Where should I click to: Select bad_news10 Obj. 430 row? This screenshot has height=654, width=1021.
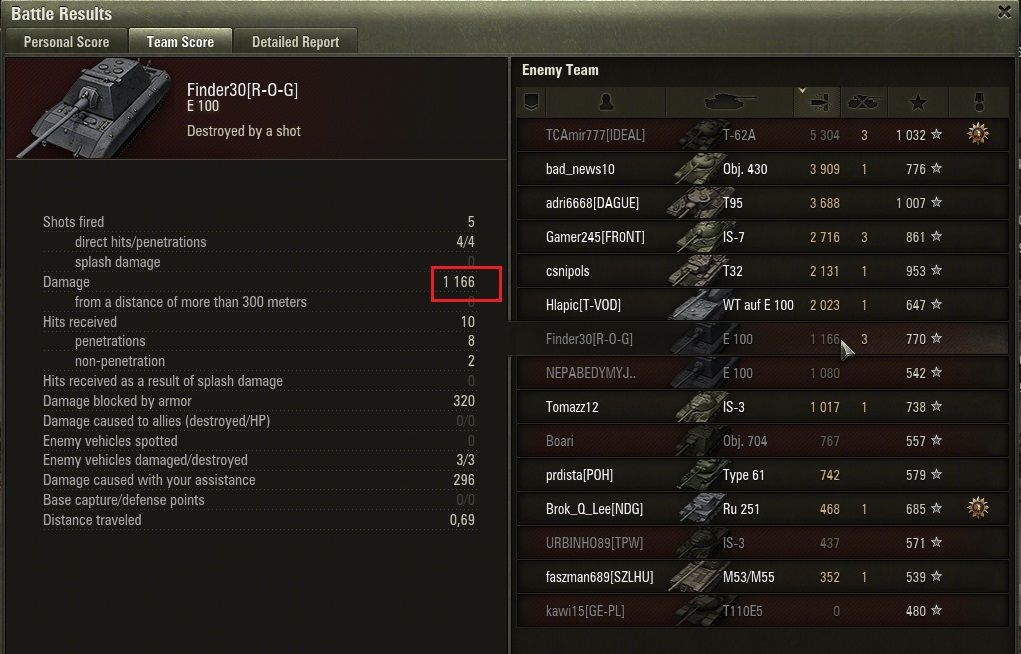point(762,169)
